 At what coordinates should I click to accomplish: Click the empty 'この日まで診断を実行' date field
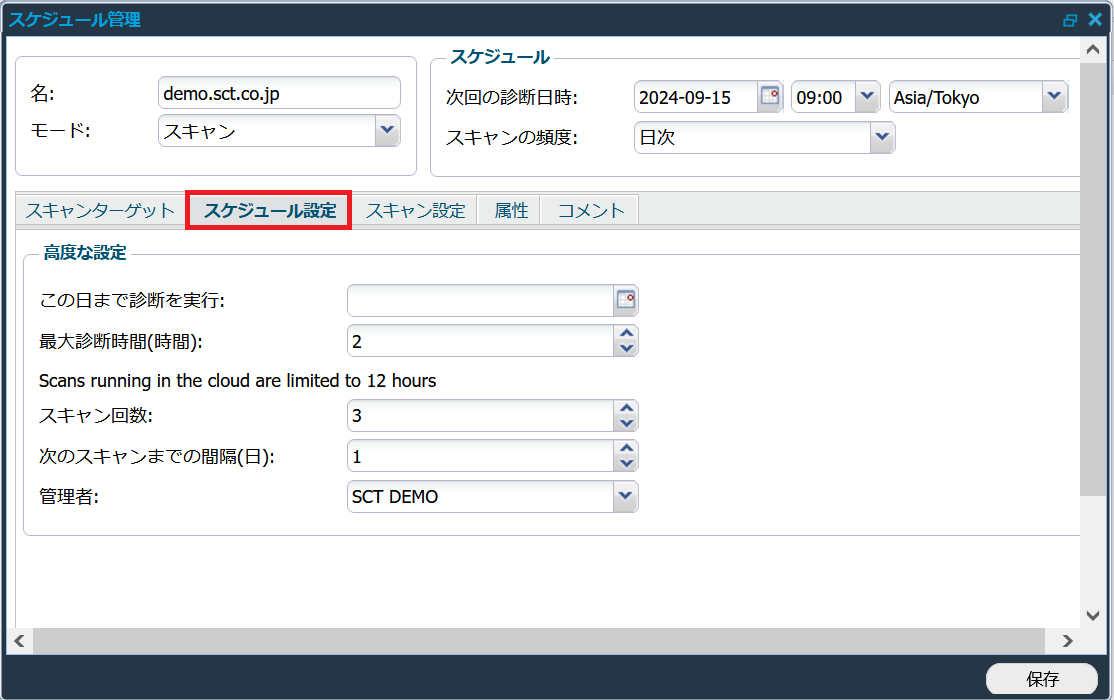tap(480, 301)
